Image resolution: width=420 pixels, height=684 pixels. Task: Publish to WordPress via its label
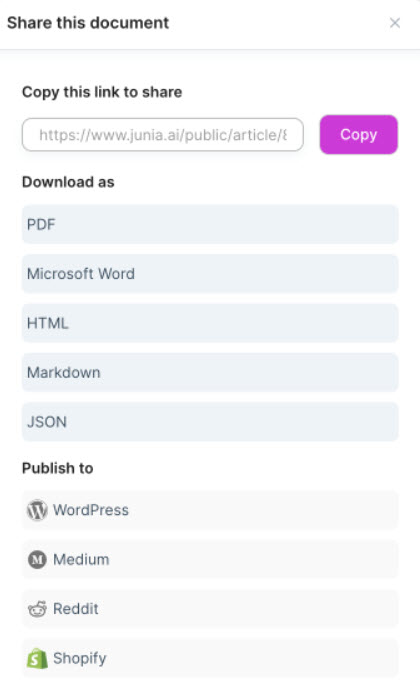pyautogui.click(x=91, y=510)
